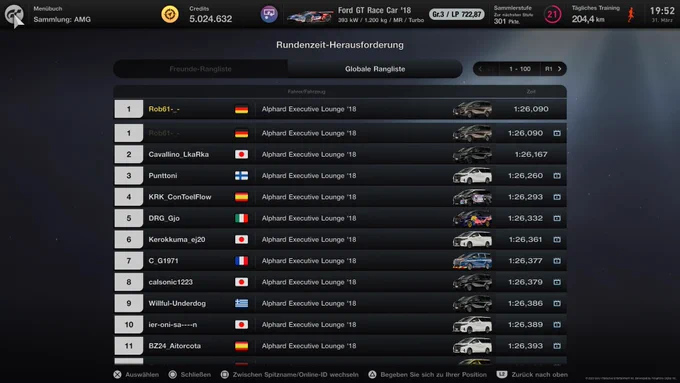The image size is (680, 383).
Task: Click white car thumbnail in Punttoni row
Action: pos(472,176)
